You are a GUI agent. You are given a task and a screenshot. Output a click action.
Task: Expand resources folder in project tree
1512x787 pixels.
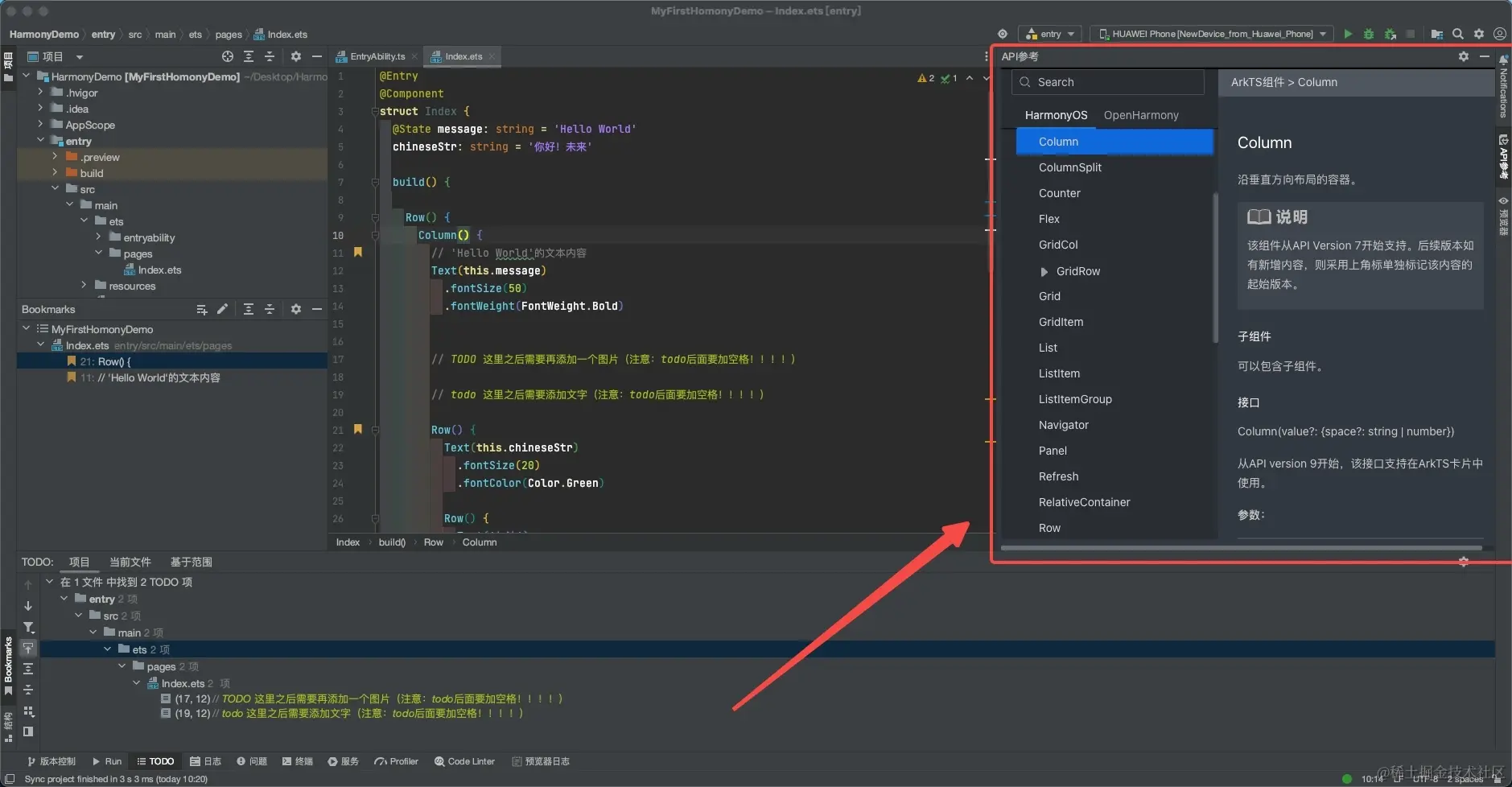point(84,286)
